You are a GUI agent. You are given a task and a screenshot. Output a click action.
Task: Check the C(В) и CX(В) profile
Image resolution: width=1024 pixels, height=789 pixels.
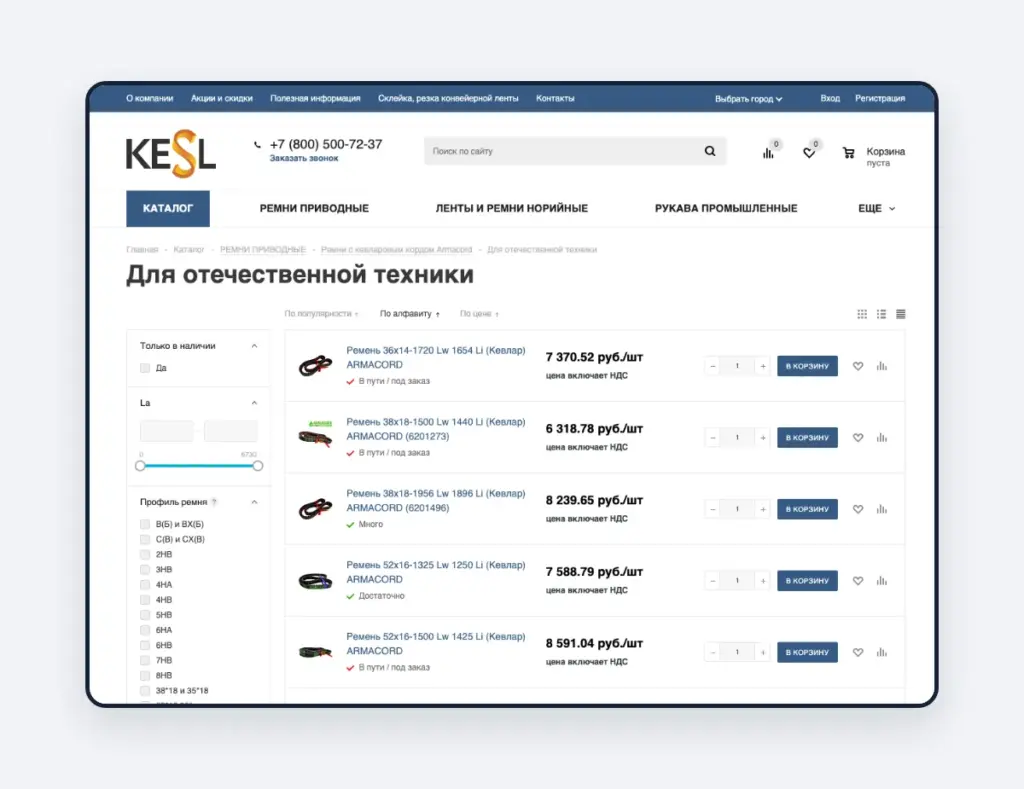click(x=145, y=539)
